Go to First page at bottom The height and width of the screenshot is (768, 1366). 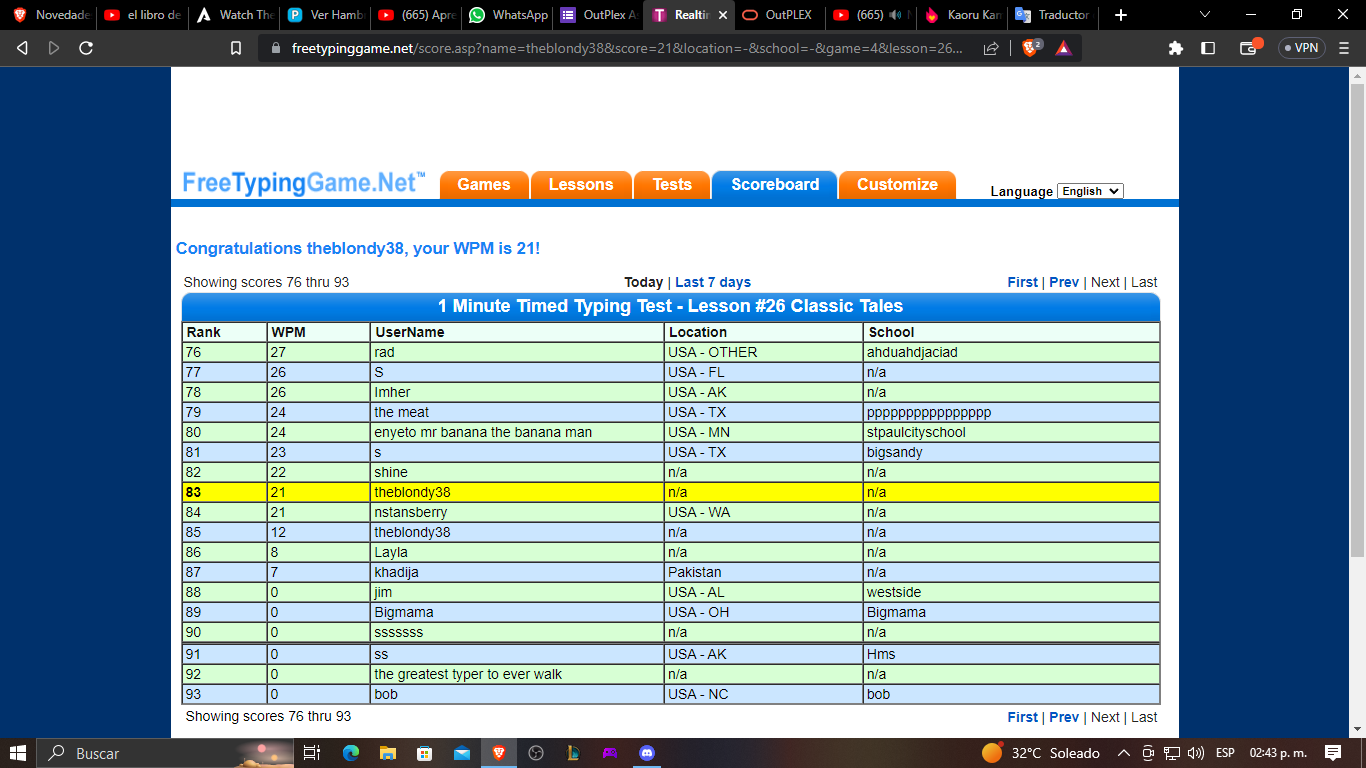(1022, 717)
